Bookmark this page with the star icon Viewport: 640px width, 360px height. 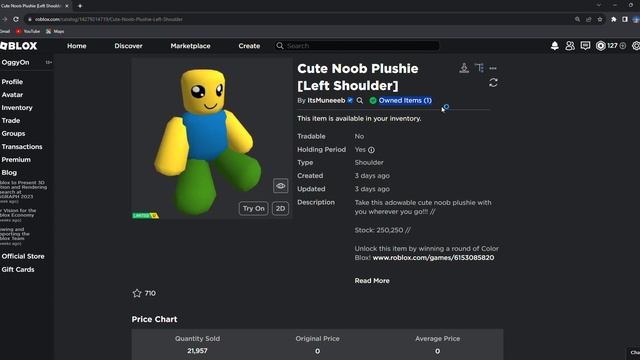(x=600, y=19)
